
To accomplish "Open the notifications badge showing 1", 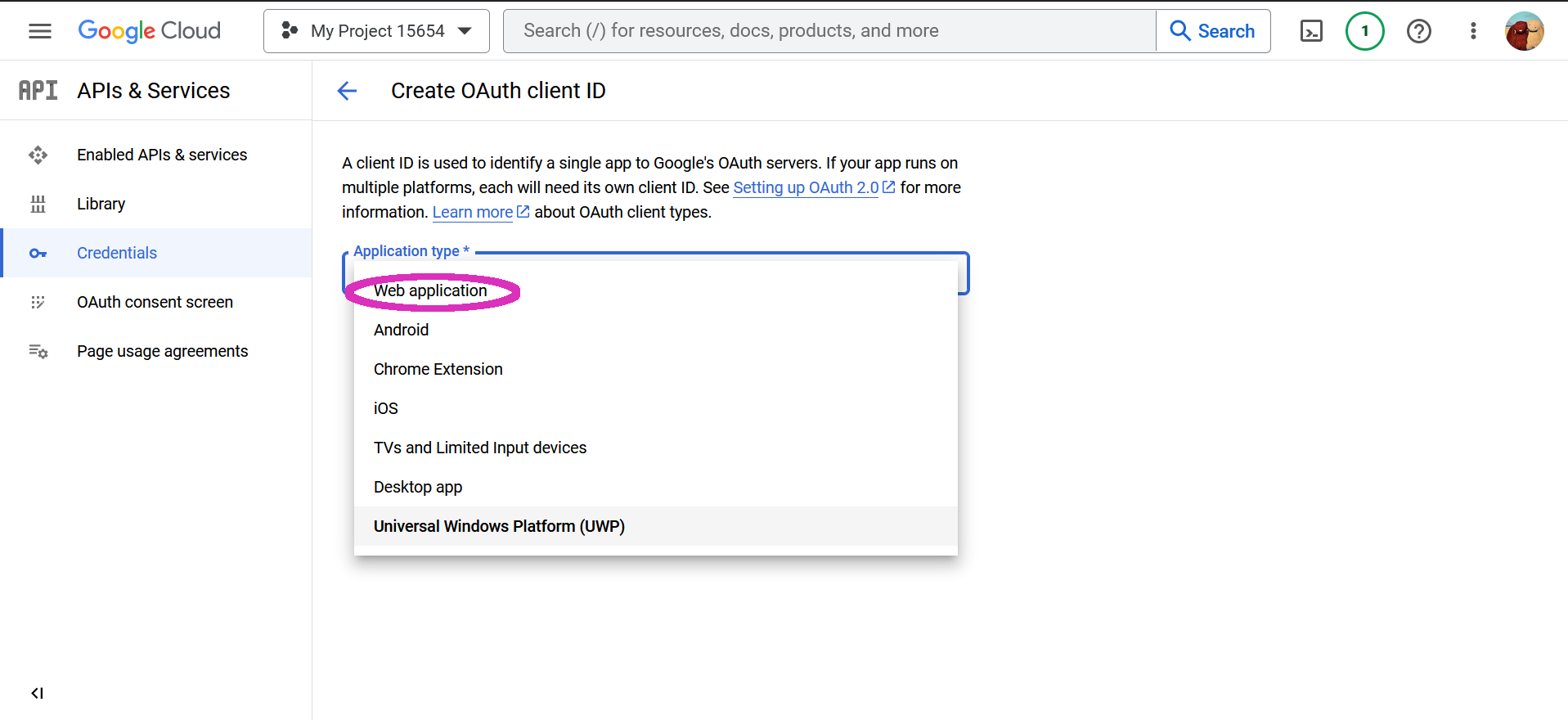I will 1364,31.
